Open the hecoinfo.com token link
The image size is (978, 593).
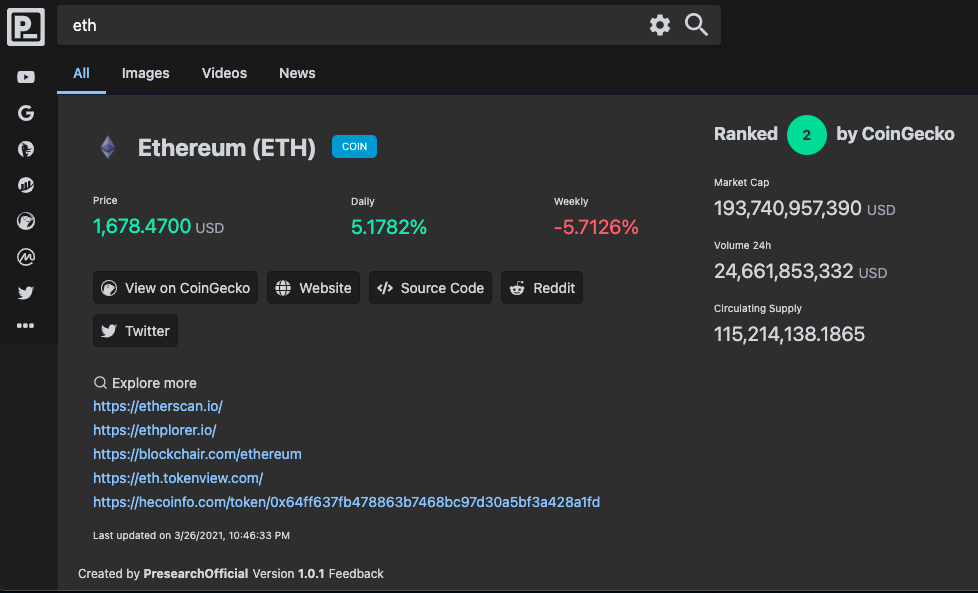tap(346, 502)
